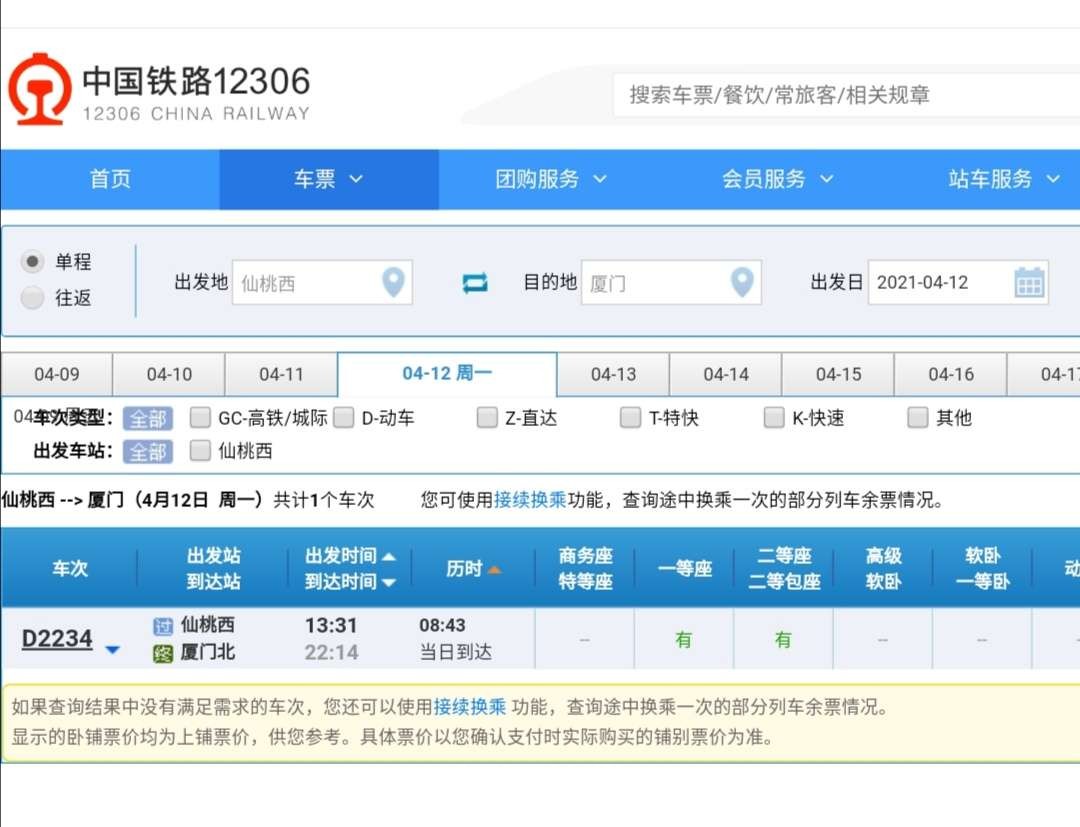Click duration 08:43 cell
Image resolution: width=1080 pixels, height=827 pixels.
tap(442, 625)
